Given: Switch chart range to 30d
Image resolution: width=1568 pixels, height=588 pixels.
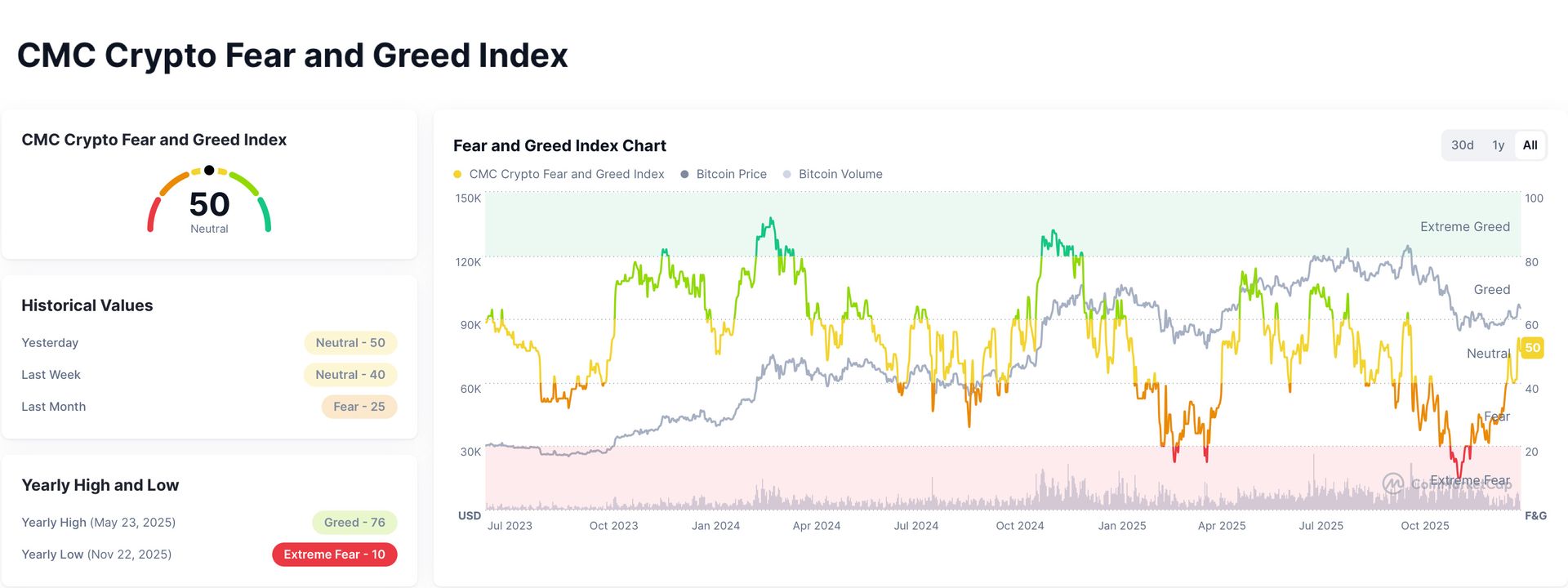Looking at the screenshot, I should tap(1462, 145).
